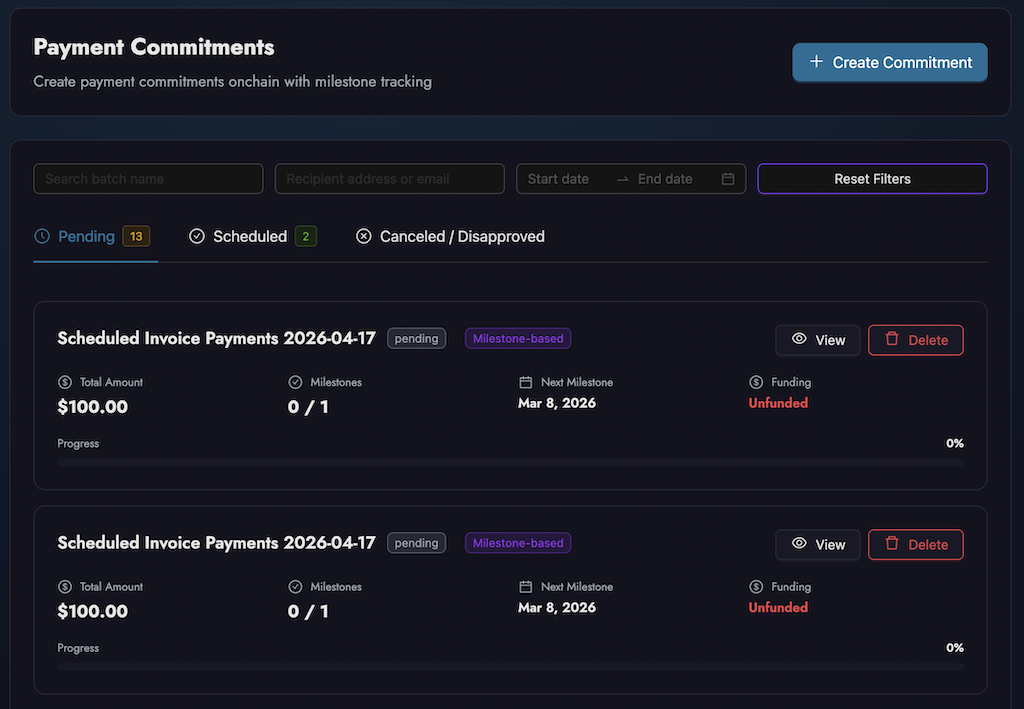Click the Total Amount dollar icon in first card

[x=65, y=382]
